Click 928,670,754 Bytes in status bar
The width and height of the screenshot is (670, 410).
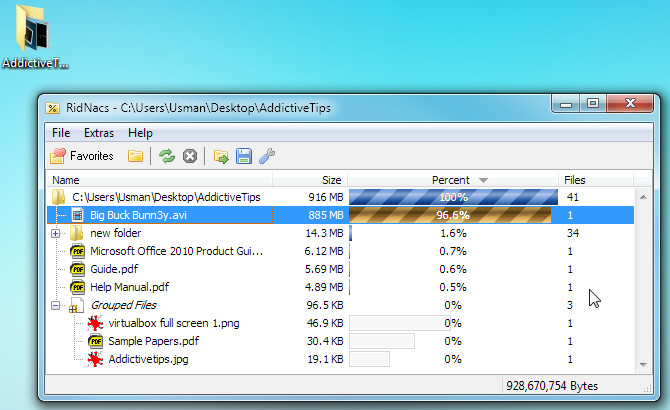point(552,386)
